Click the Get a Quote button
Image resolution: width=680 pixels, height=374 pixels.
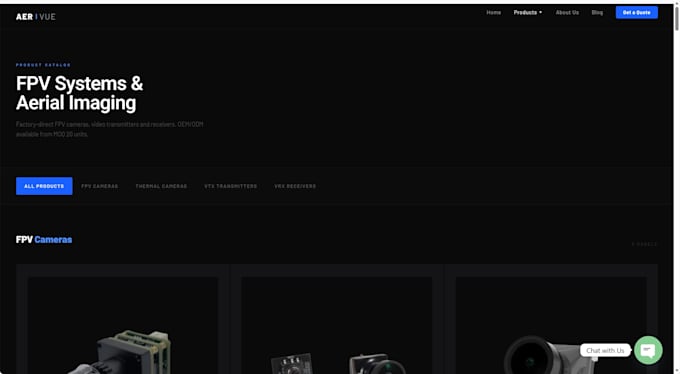[x=636, y=13]
